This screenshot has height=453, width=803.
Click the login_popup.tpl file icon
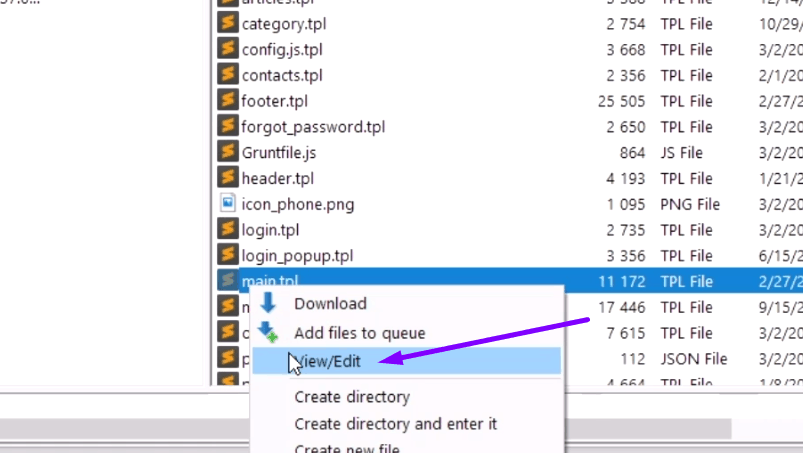[228, 255]
